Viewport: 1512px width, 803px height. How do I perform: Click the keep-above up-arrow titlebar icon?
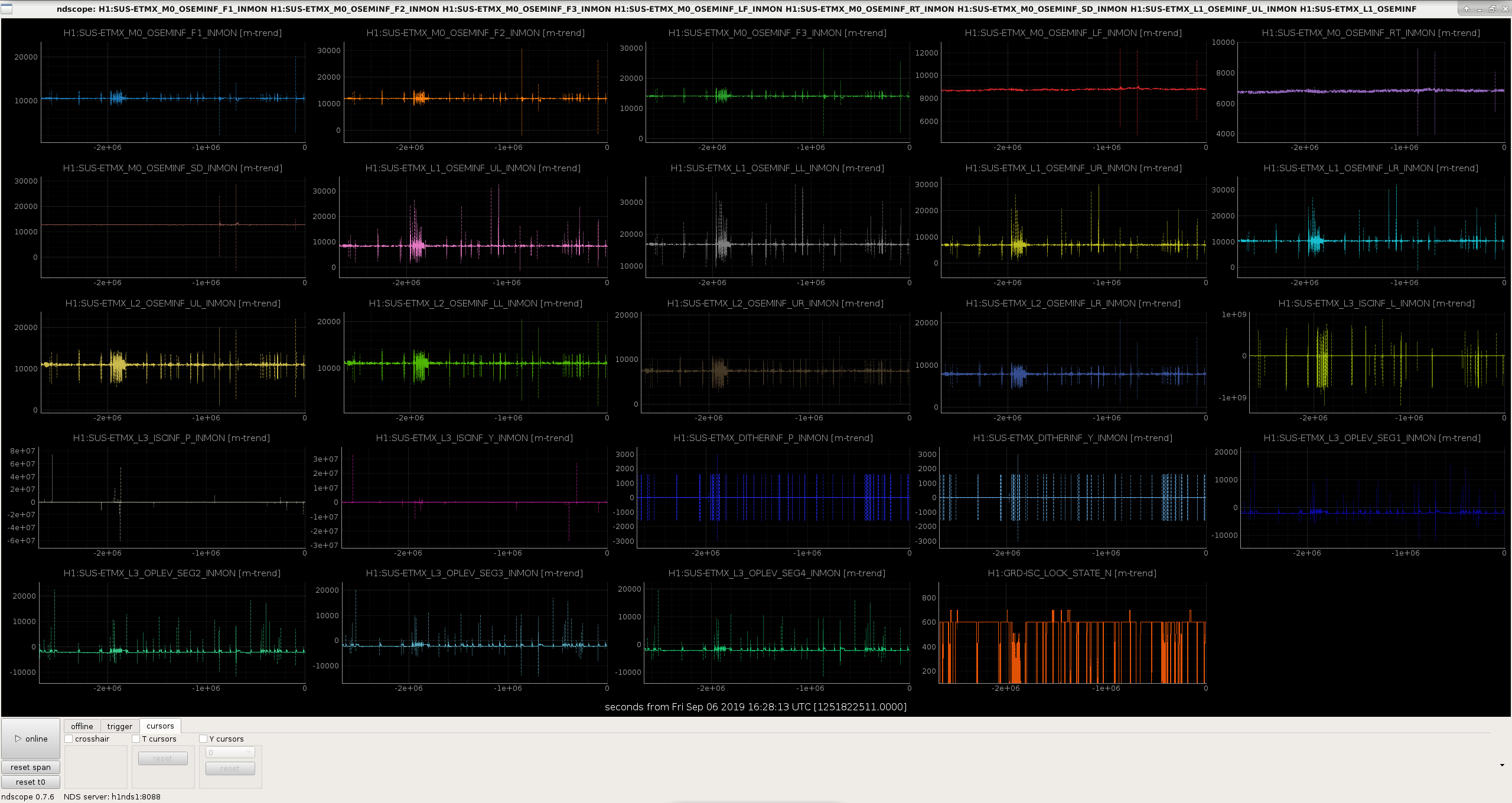coord(1467,9)
